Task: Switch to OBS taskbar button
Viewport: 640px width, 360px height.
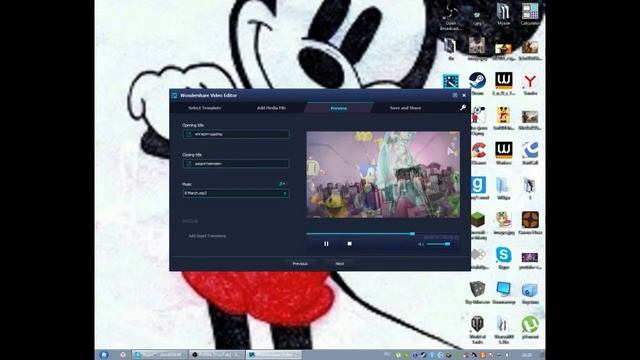Action: pos(216,355)
